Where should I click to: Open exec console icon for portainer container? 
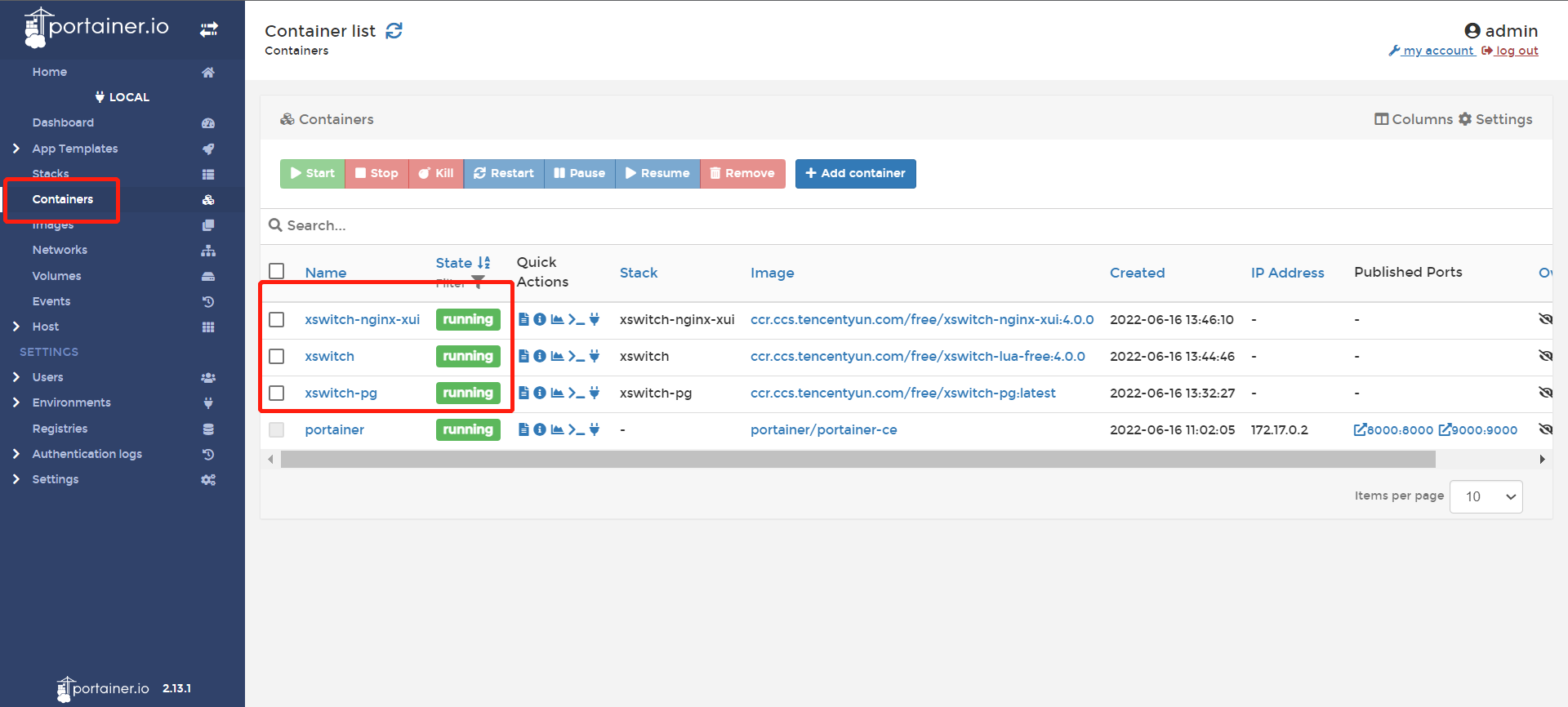tap(577, 429)
